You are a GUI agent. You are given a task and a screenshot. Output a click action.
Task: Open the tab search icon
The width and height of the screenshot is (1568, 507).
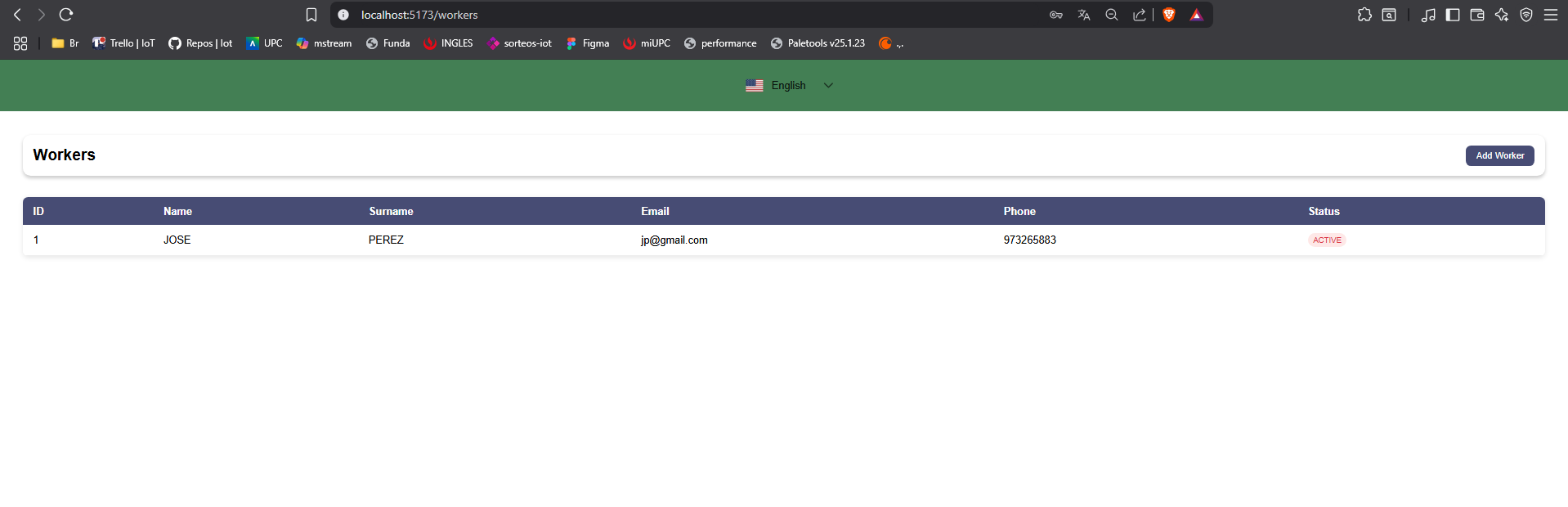click(x=1389, y=15)
